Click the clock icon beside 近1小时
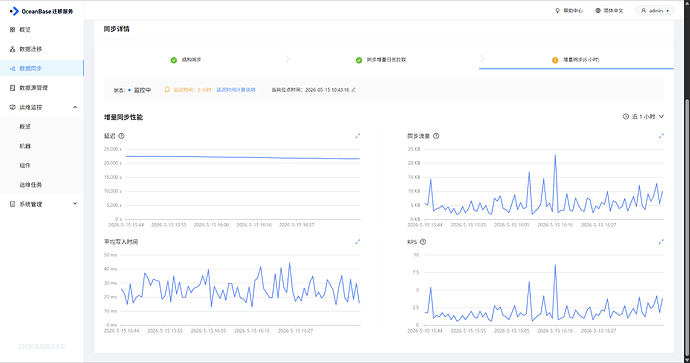Screen dimensions: 690x363 pyautogui.click(x=626, y=117)
